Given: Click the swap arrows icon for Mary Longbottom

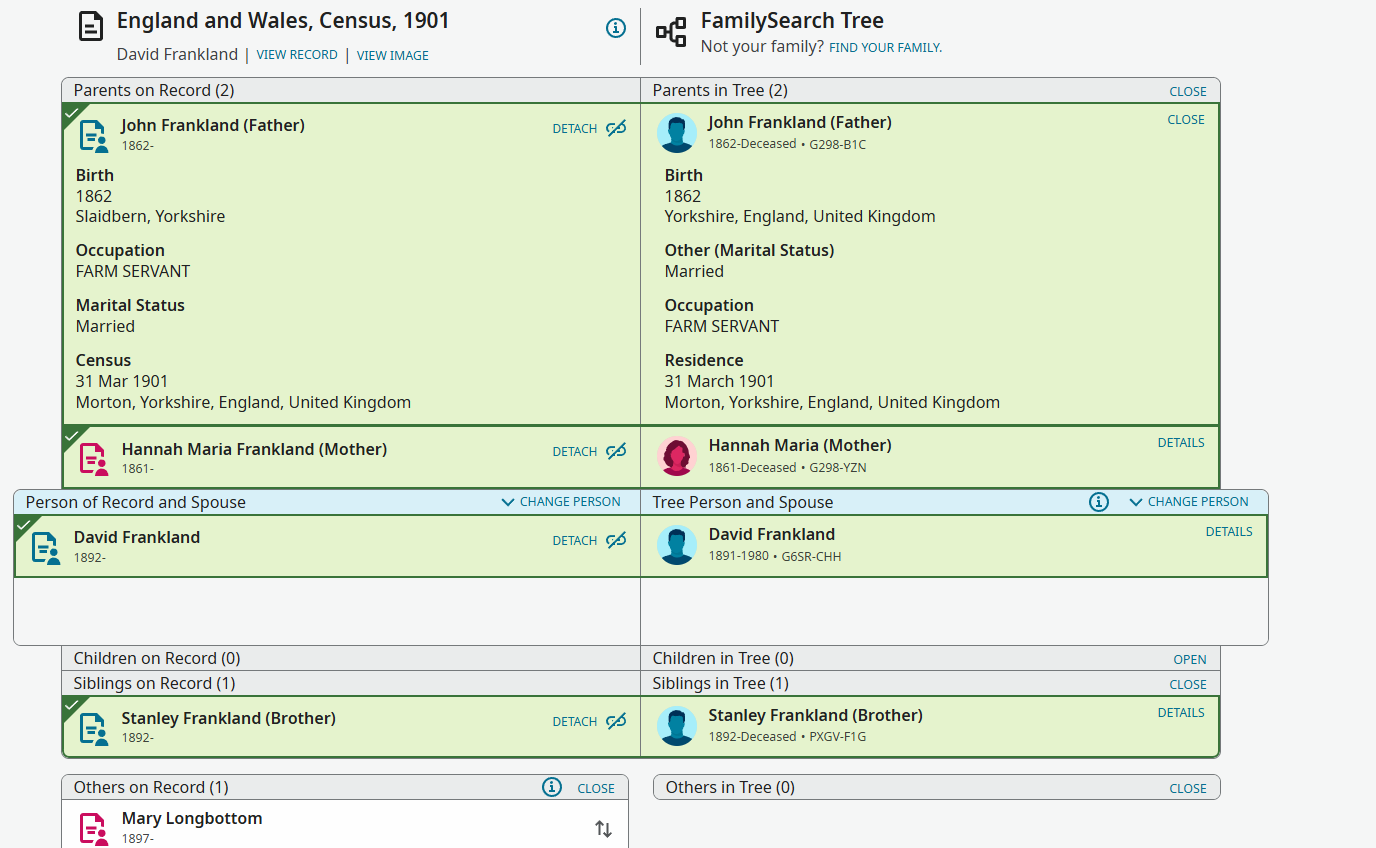Looking at the screenshot, I should [603, 829].
